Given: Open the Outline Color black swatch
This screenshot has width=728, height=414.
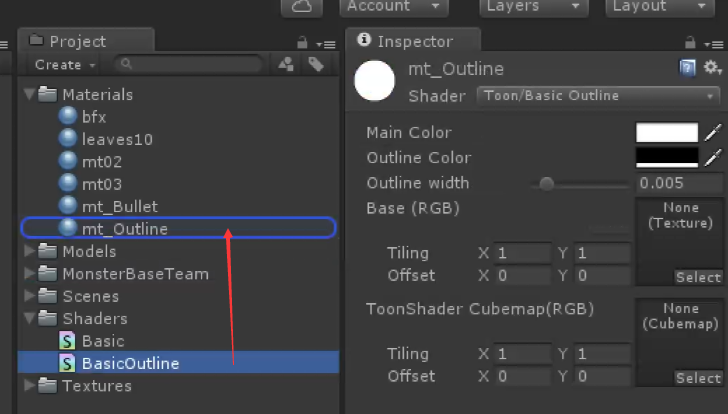Looking at the screenshot, I should [667, 158].
